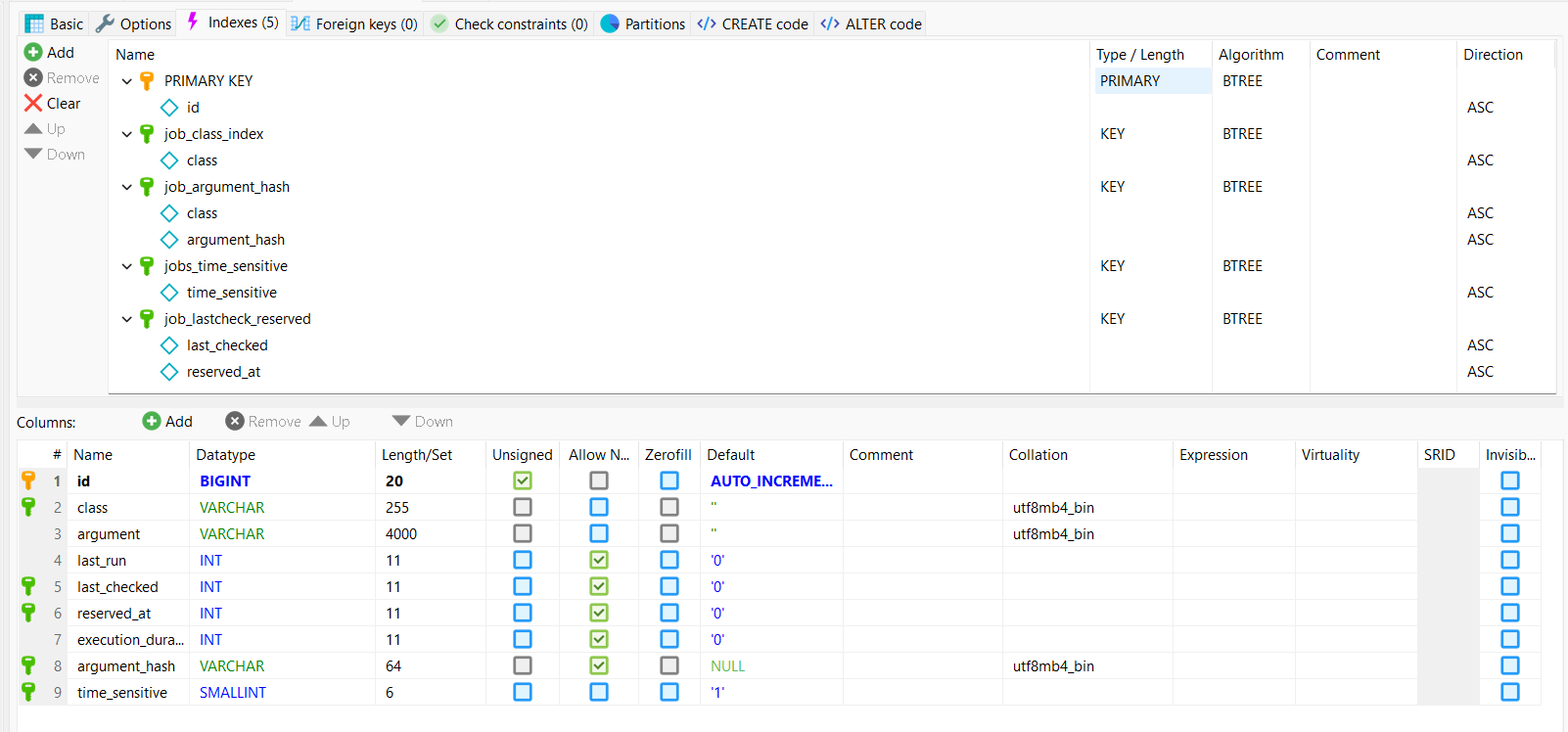Uncheck Unsigned checkbox for id column

(523, 481)
